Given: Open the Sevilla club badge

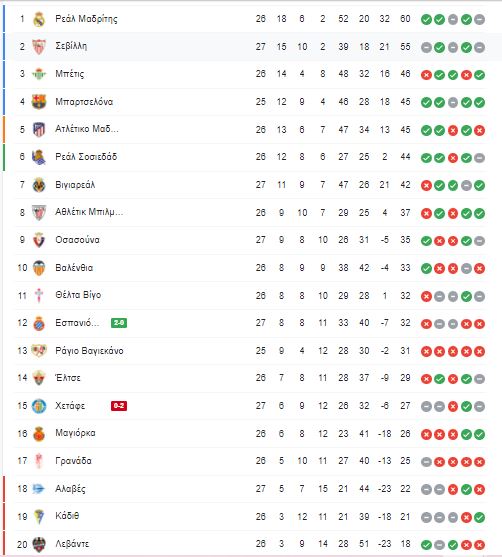Looking at the screenshot, I should coord(39,47).
